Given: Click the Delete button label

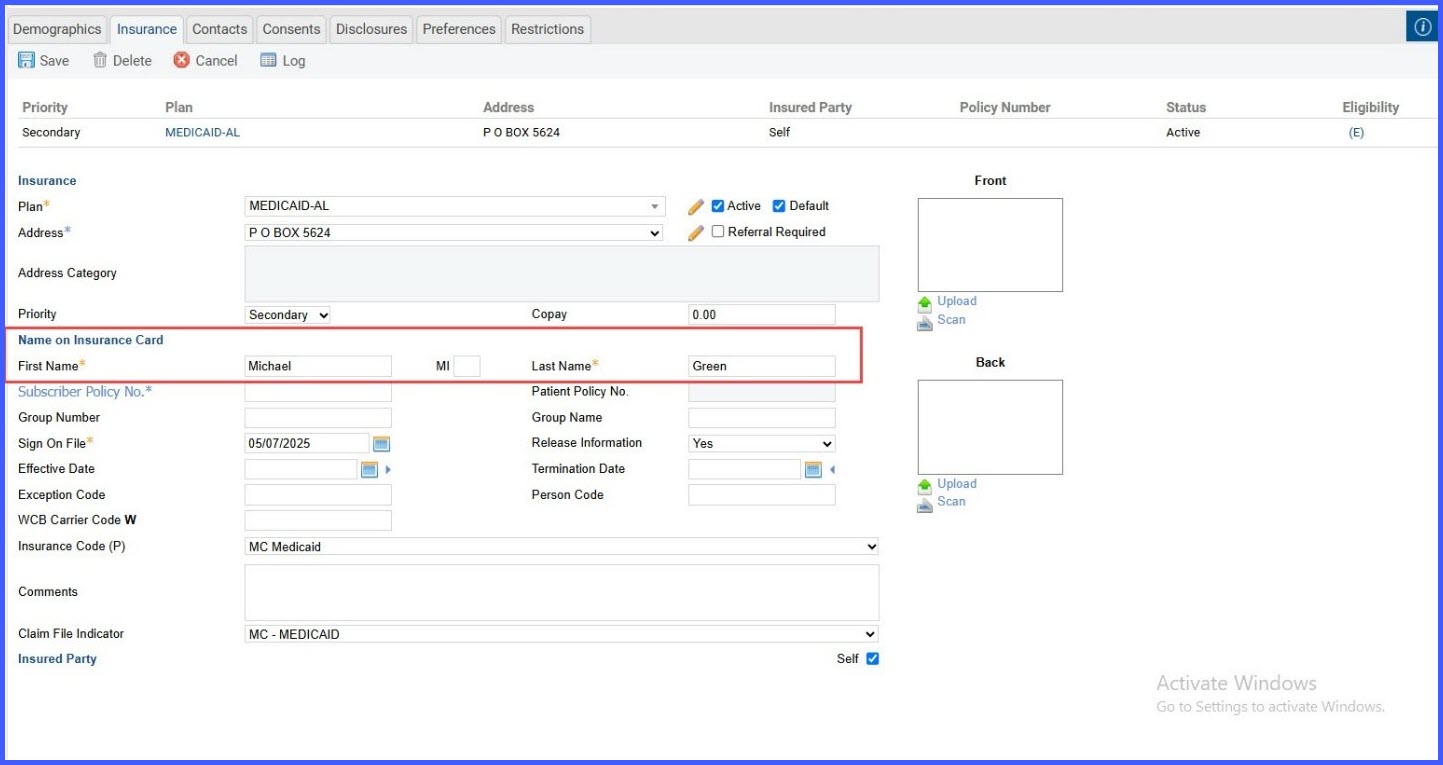Looking at the screenshot, I should click(x=132, y=61).
